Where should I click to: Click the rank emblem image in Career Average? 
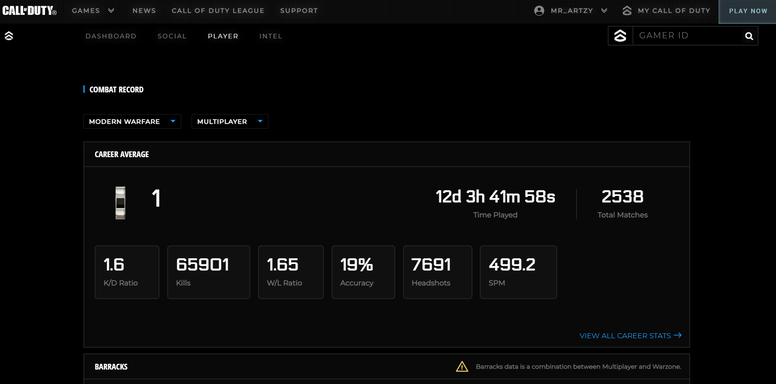[120, 203]
